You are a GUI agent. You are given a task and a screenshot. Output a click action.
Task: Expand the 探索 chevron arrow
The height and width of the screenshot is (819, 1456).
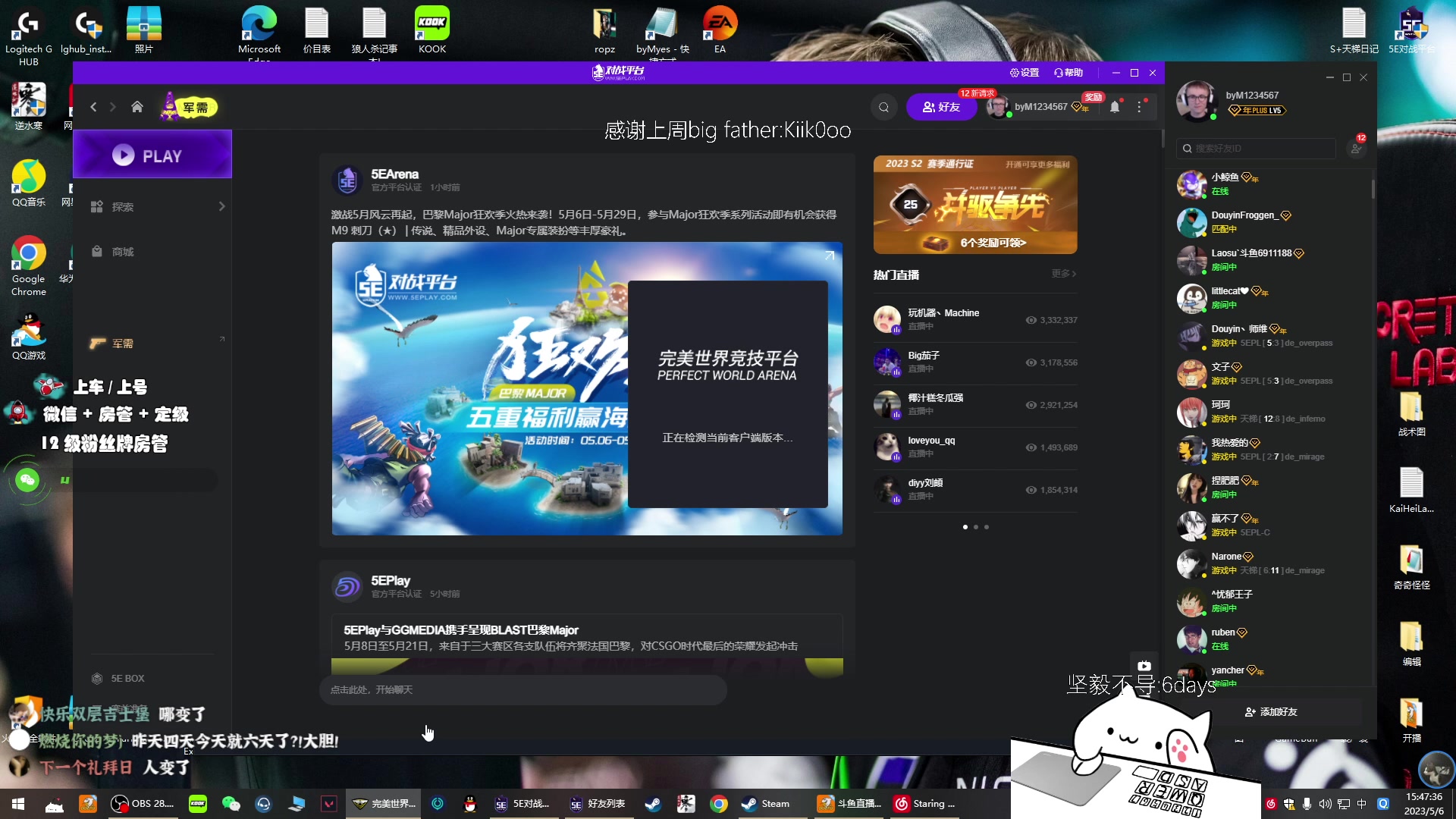tap(221, 206)
